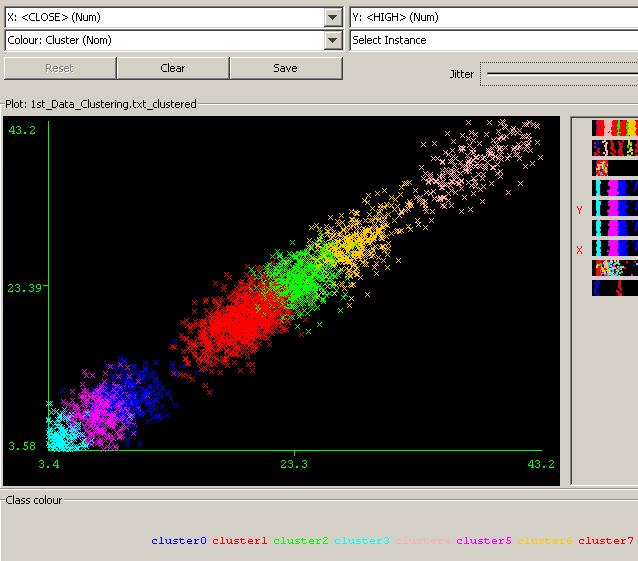Click the Plot: 1st_Data_Clustering.txt_clustered title
This screenshot has width=638, height=561.
point(101,104)
